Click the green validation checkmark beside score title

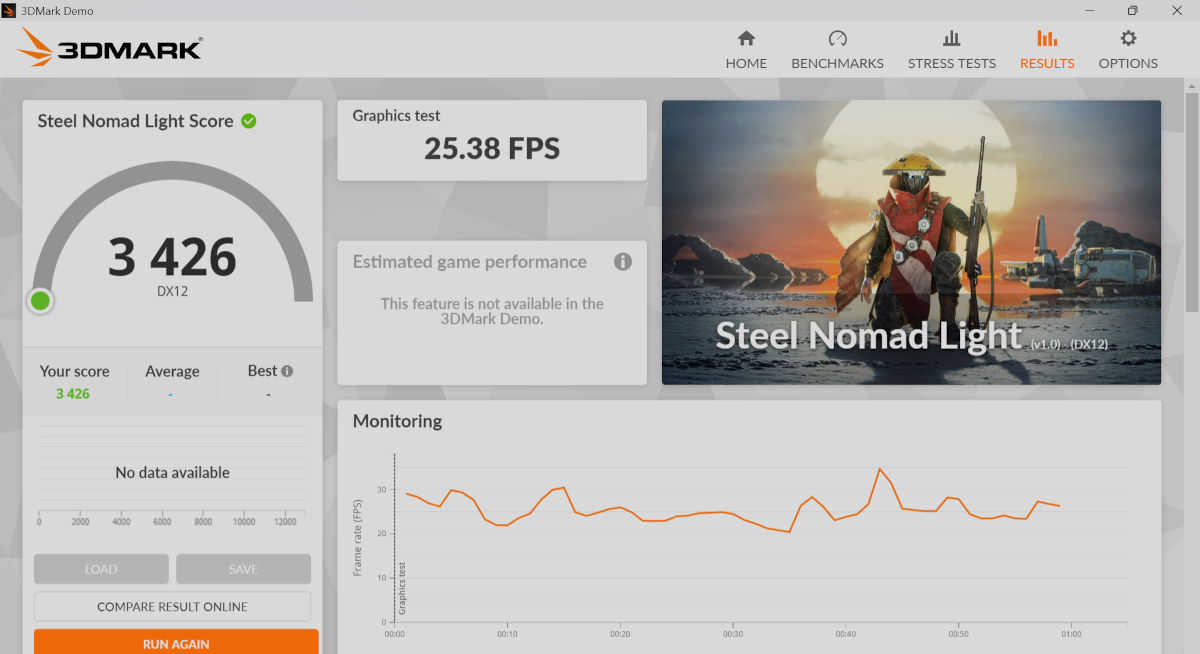[249, 121]
